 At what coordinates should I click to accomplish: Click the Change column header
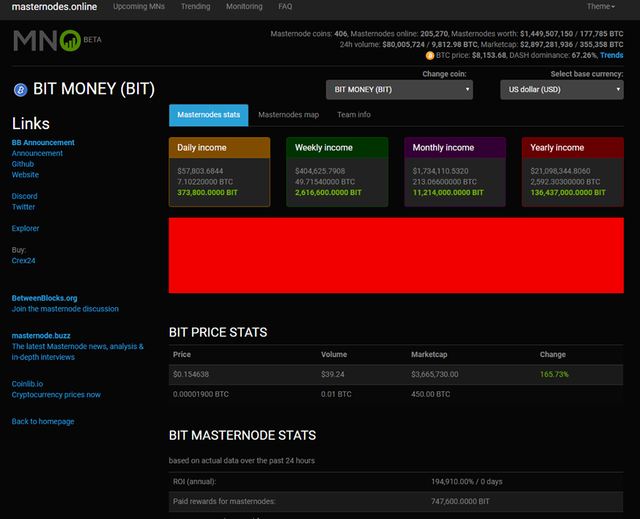pos(553,355)
